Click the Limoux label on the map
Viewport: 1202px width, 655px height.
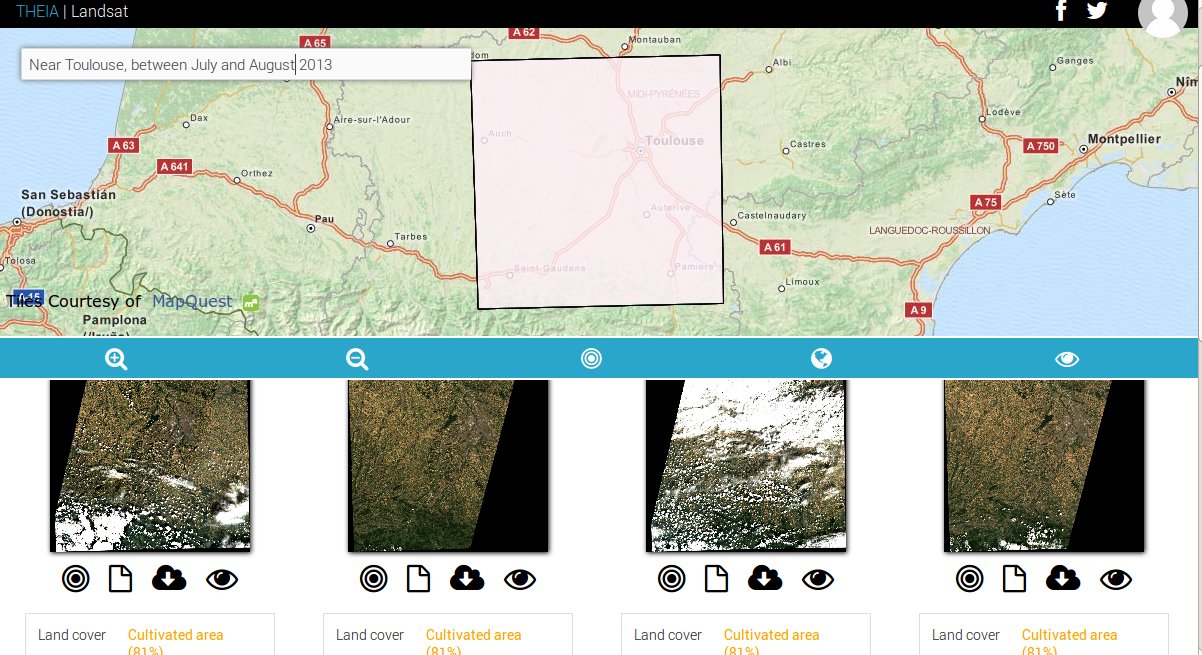[x=803, y=282]
